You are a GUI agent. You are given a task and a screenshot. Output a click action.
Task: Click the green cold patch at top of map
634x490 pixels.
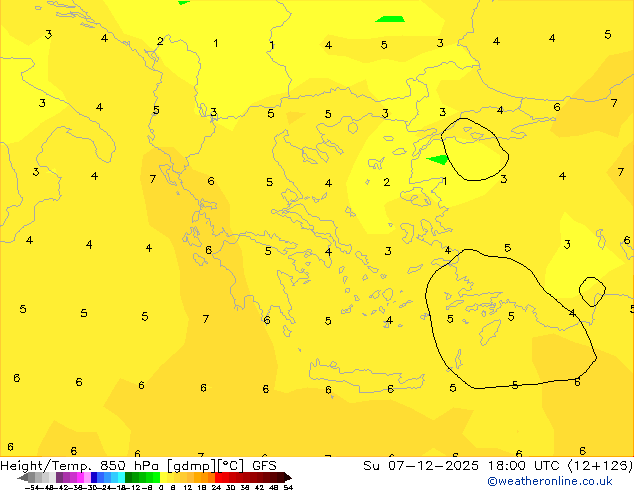(x=390, y=19)
